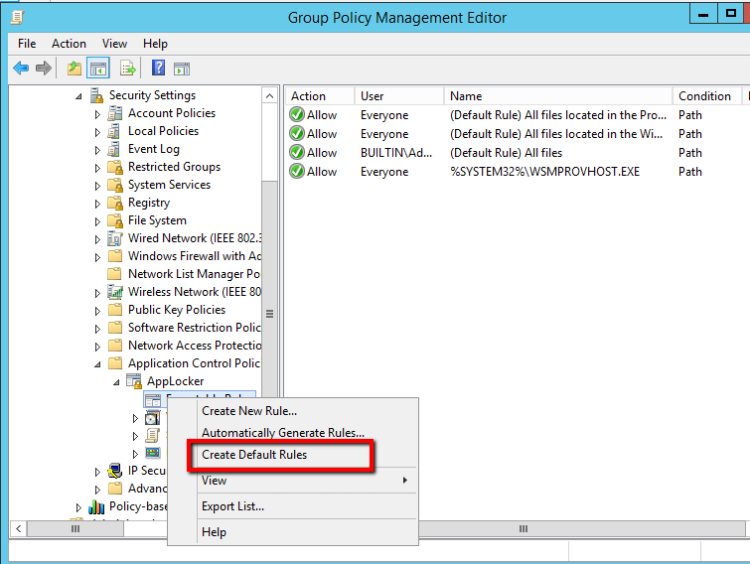The image size is (750, 564).
Task: Toggle Show/Hide Action Pane toolbar icon
Action: coord(181,68)
